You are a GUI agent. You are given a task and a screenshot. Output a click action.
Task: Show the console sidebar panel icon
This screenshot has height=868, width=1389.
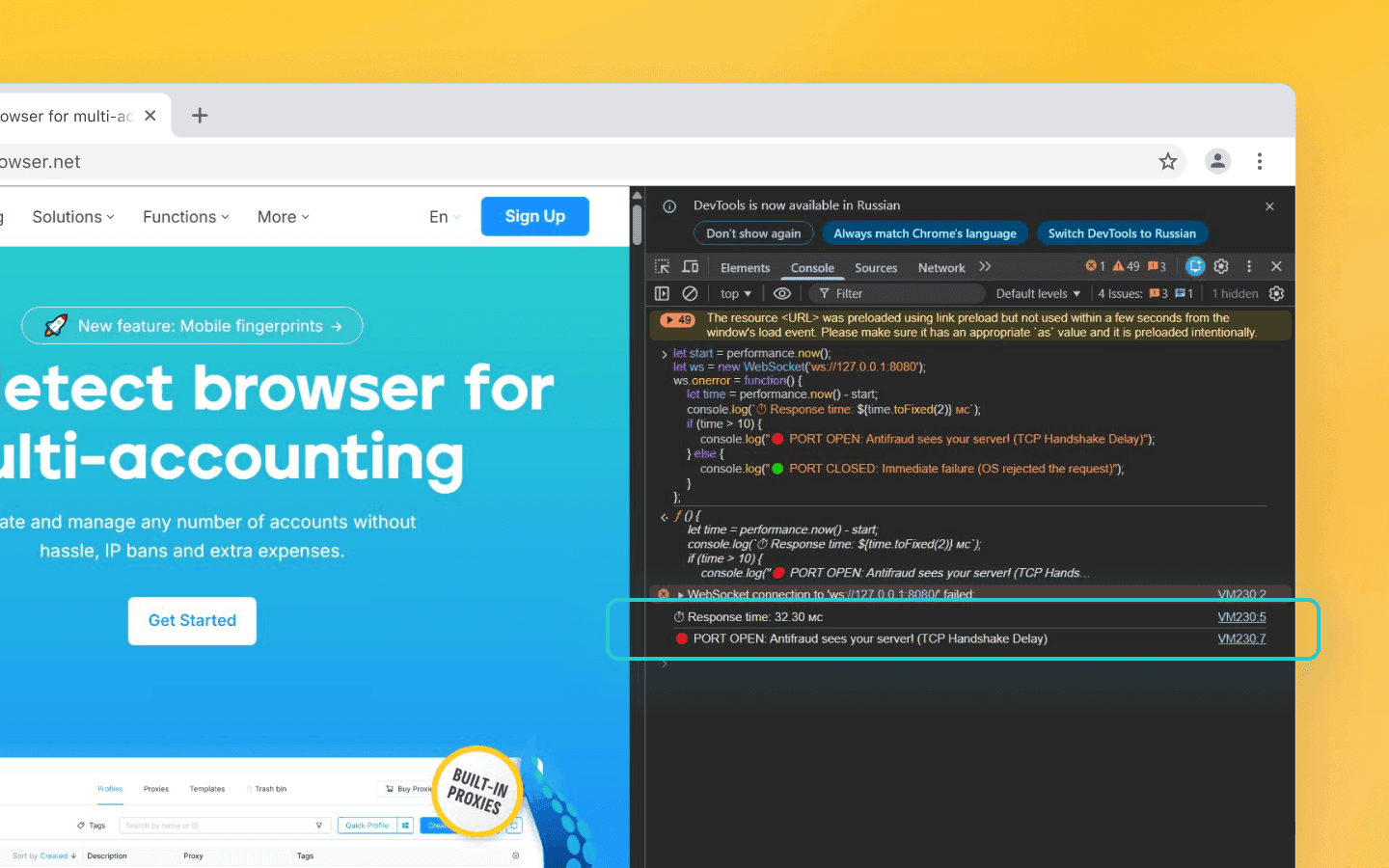point(662,293)
